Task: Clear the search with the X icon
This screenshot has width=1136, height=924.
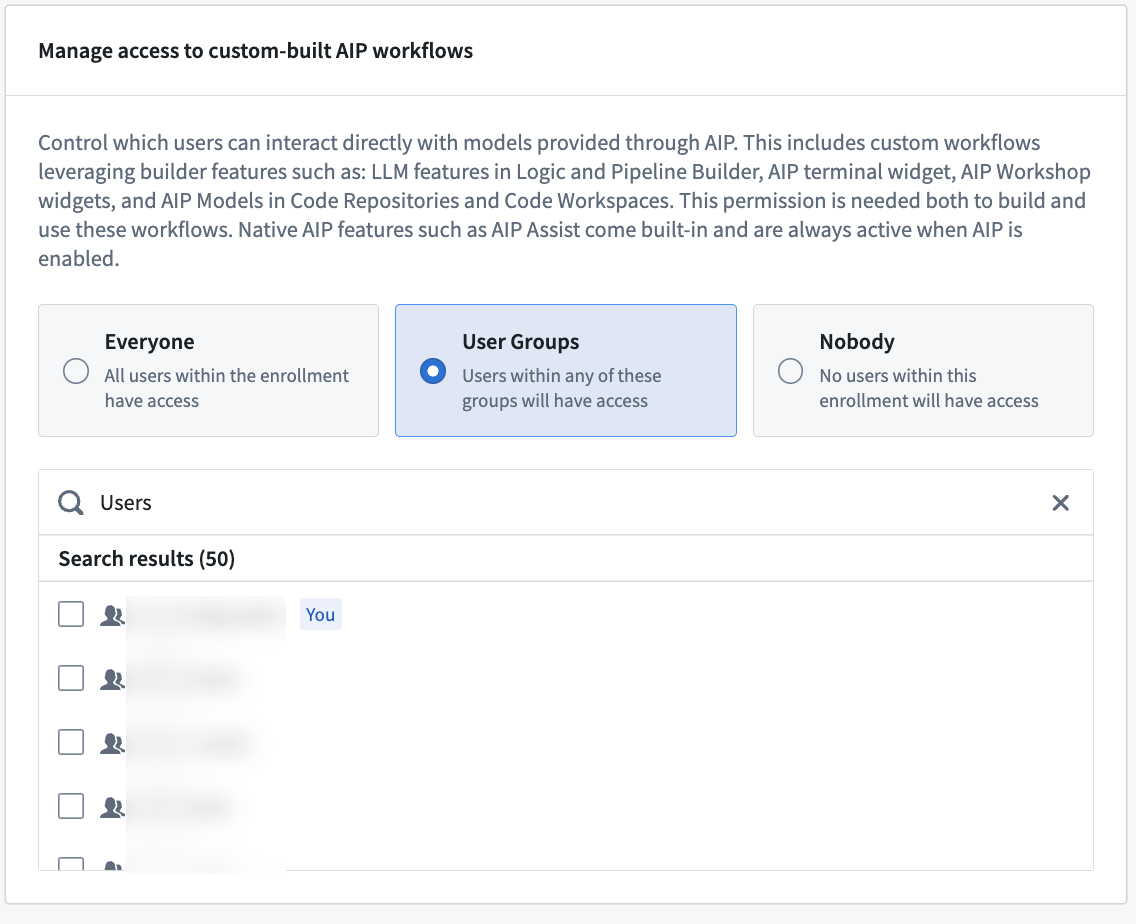Action: pyautogui.click(x=1061, y=502)
